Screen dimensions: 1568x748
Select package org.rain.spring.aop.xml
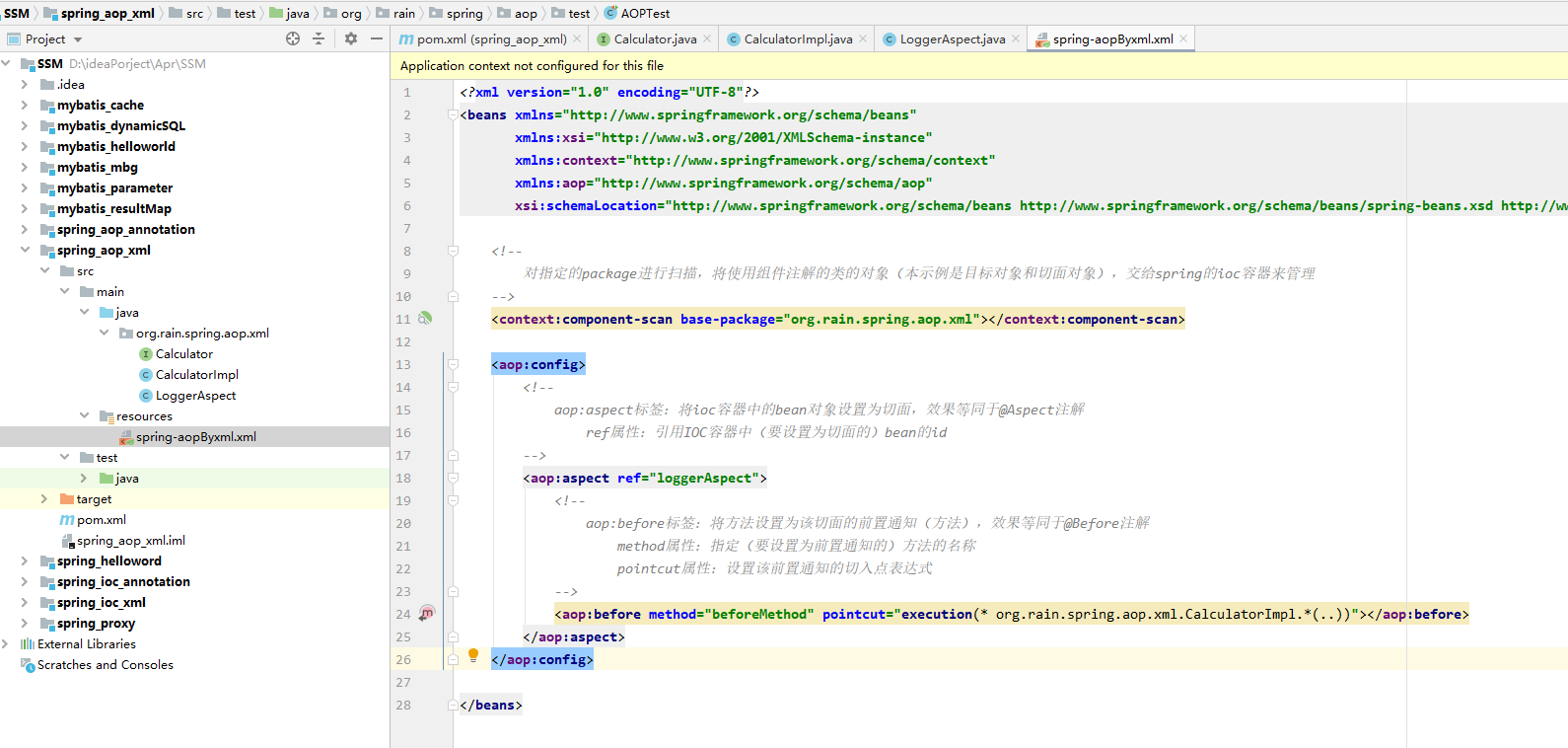tap(202, 334)
